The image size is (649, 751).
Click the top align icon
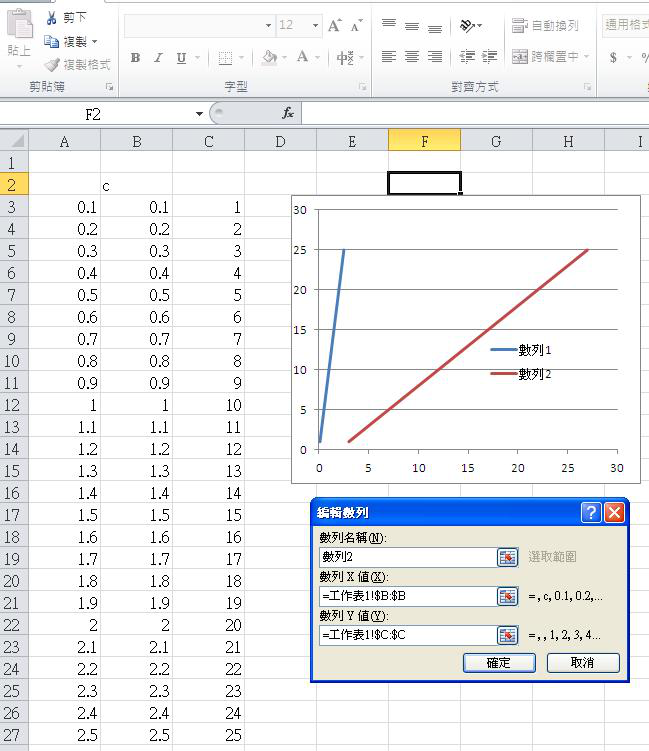coord(389,25)
